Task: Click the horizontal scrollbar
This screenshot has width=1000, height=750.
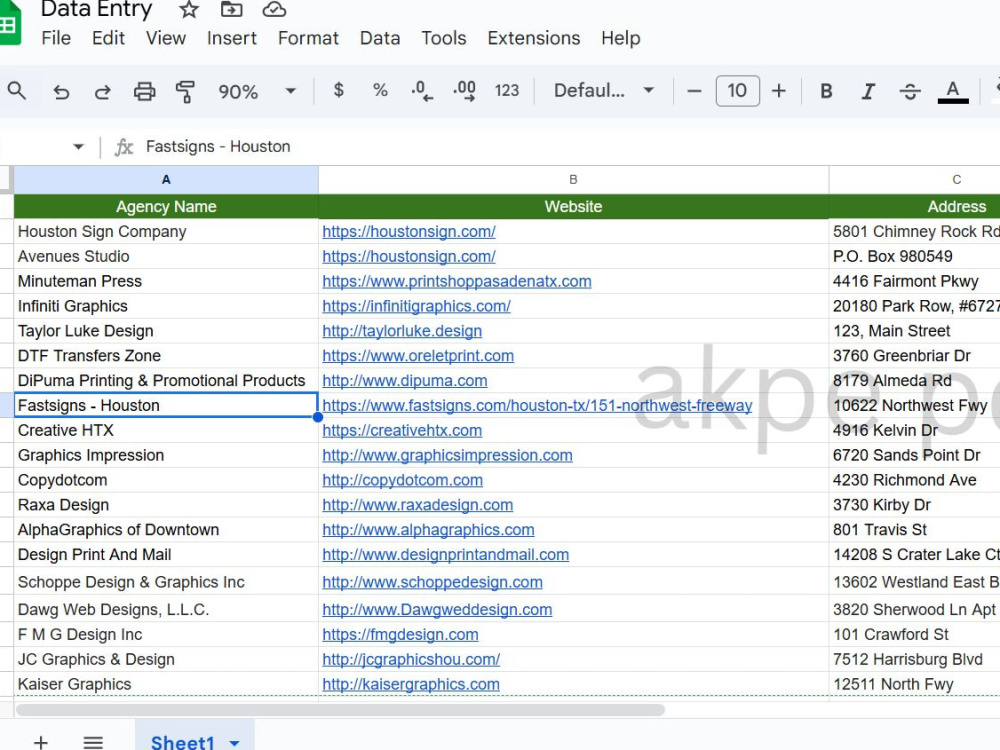Action: (x=341, y=710)
